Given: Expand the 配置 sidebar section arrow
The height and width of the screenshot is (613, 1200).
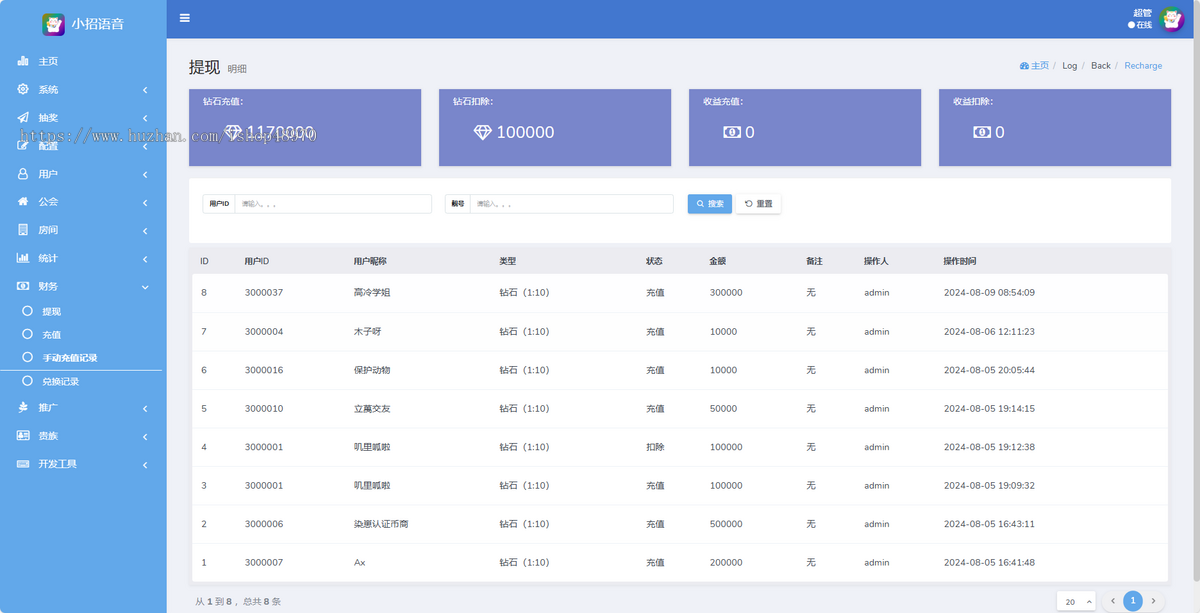Looking at the screenshot, I should tap(145, 146).
